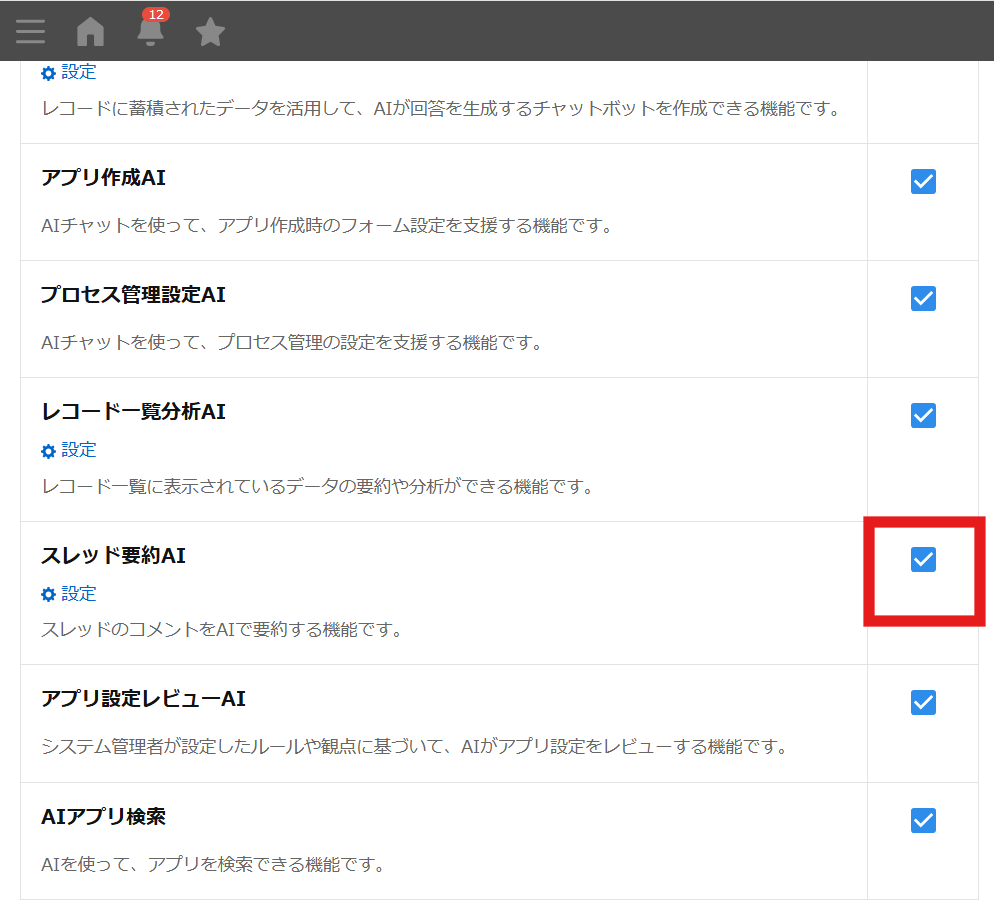
Task: Toggle the AIアプリ検索 checkbox
Action: 923,820
